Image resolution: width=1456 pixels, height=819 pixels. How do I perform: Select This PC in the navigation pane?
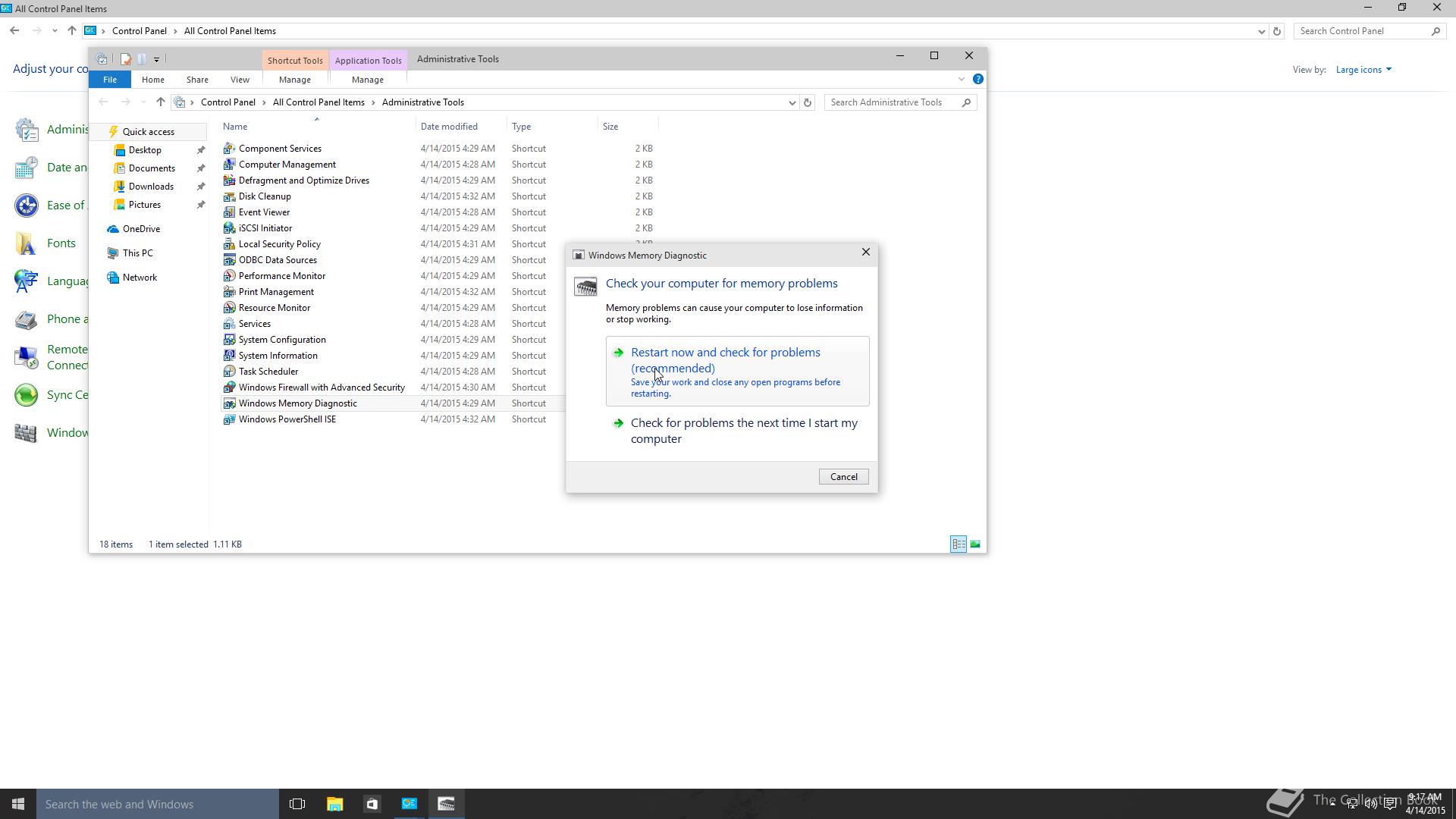click(x=137, y=253)
